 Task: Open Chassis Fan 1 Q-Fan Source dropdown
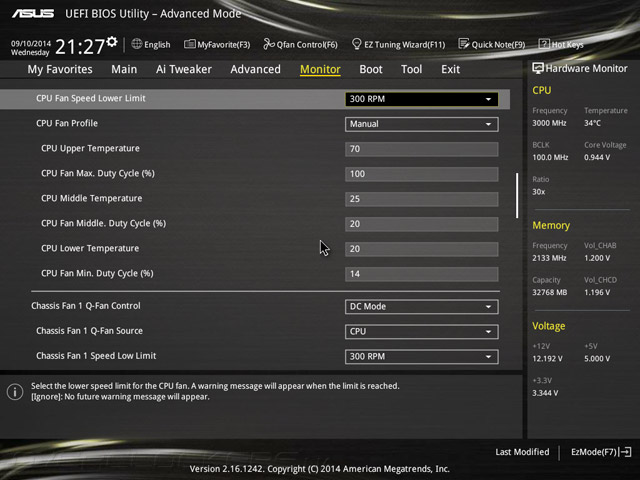(422, 331)
